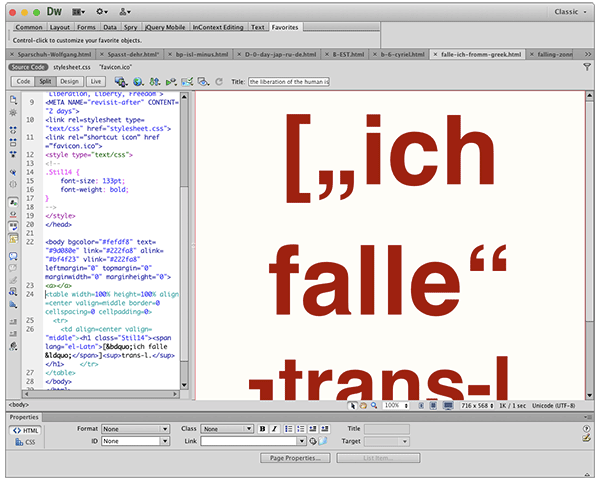Click the Outdent Code icon in coding toolbar
Viewport: 600px width, 483px height.
(x=13, y=334)
